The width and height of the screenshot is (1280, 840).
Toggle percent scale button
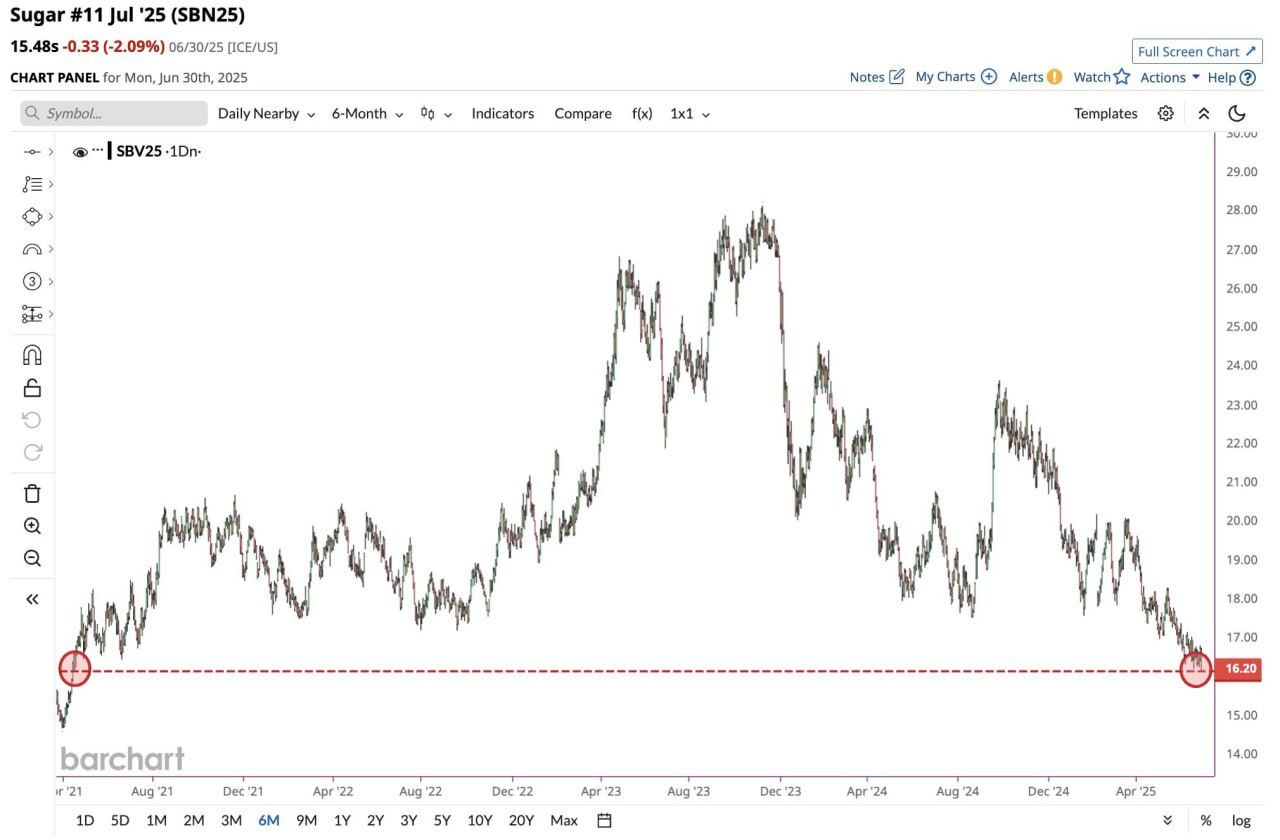(1206, 820)
